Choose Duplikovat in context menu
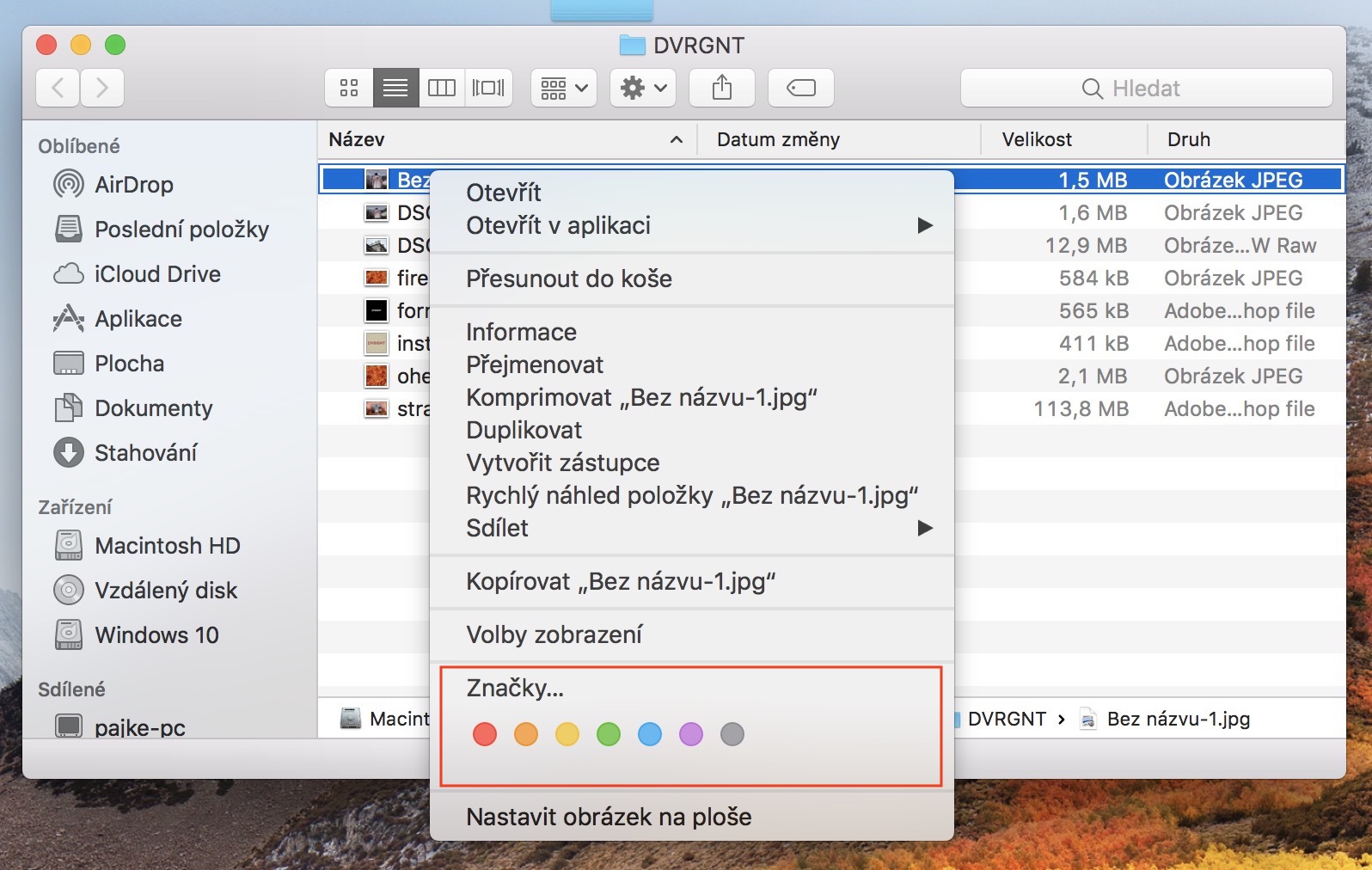Screen dimensions: 1372x870 (692, 430)
